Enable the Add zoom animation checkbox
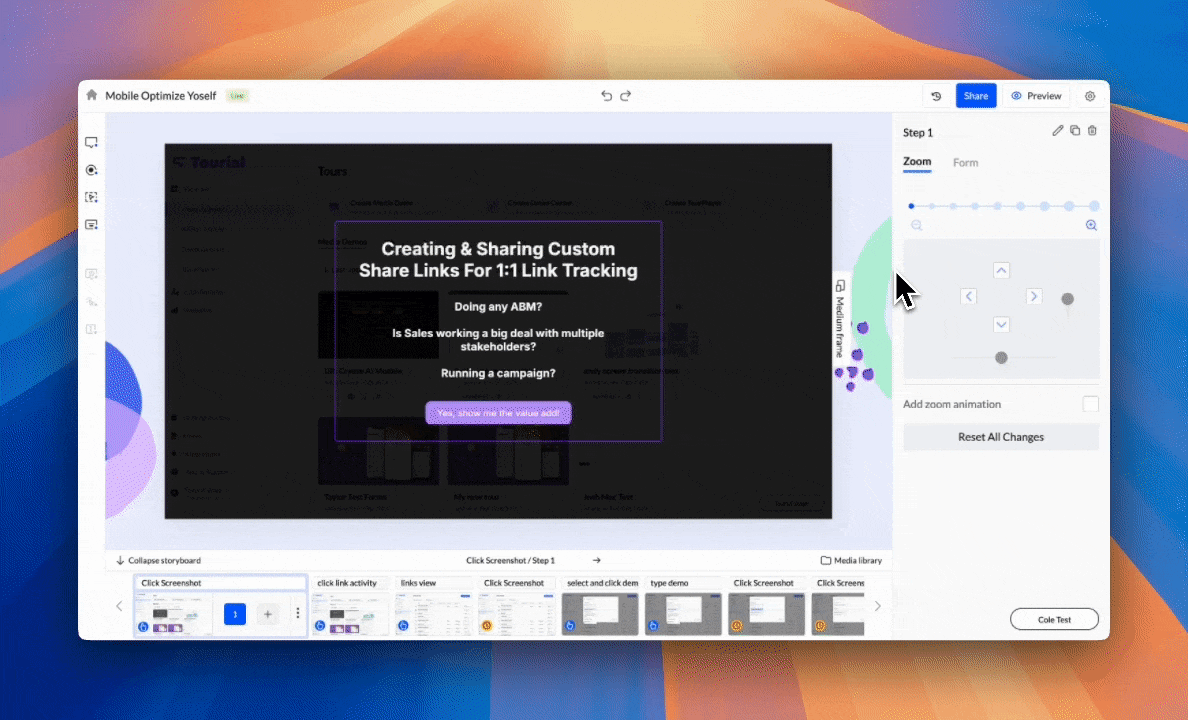This screenshot has width=1188, height=720. [x=1090, y=404]
